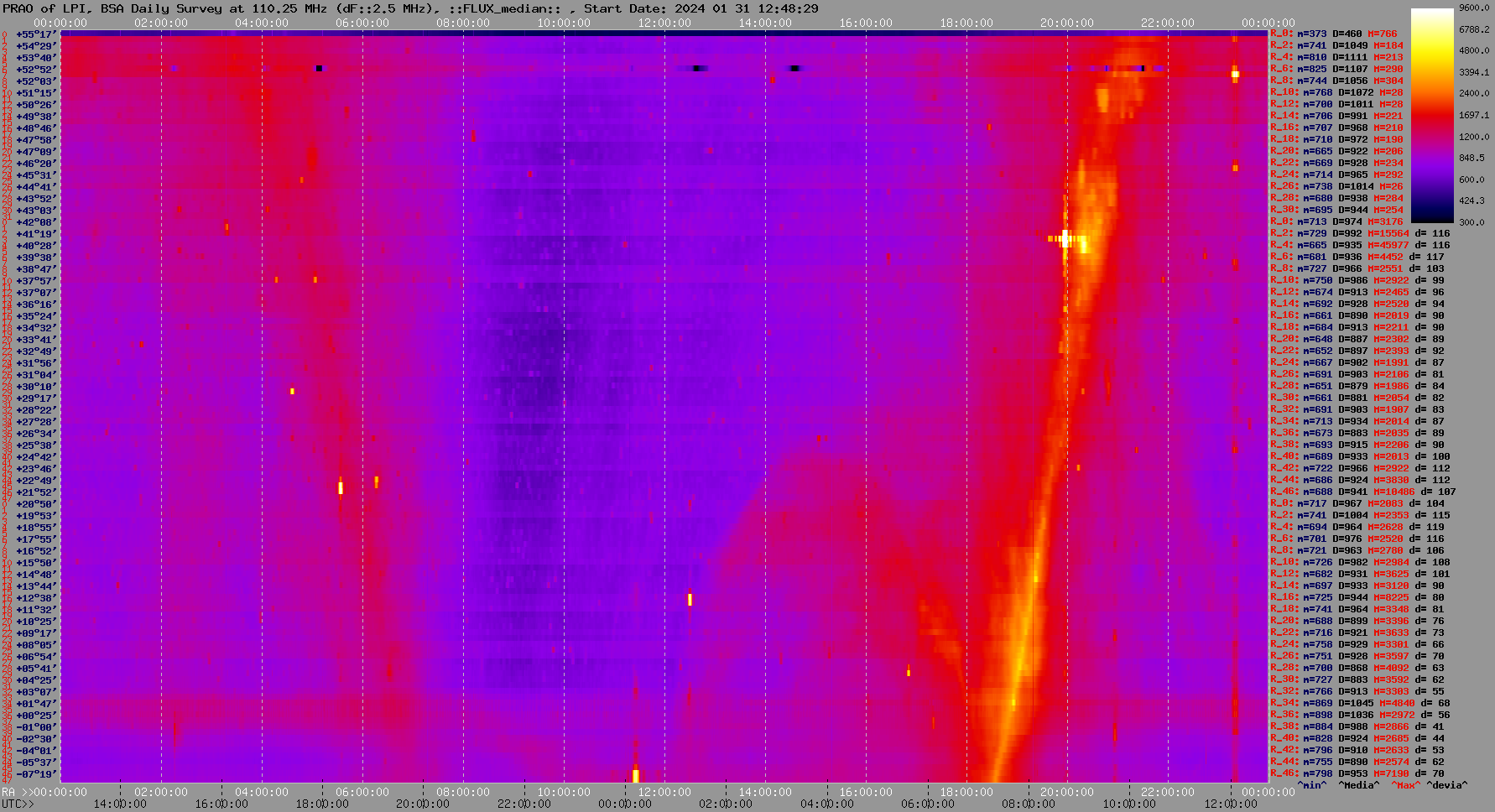The height and width of the screenshot is (812, 1495).
Task: Click the declination label '+55°17''
Action: 35,34
